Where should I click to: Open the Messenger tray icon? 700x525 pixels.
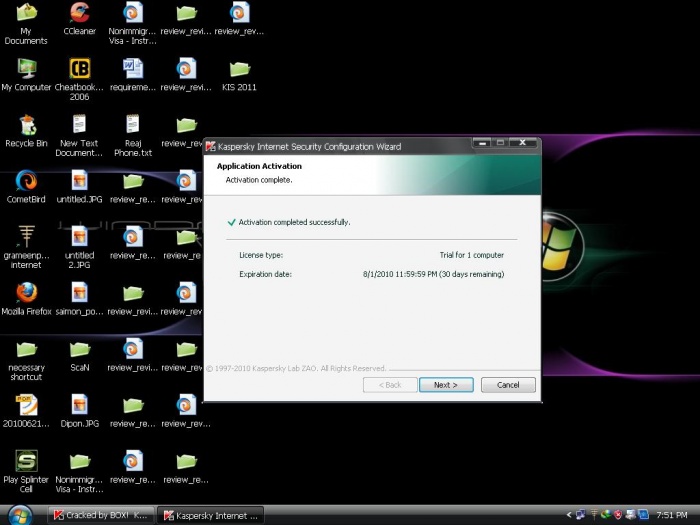(x=606, y=515)
